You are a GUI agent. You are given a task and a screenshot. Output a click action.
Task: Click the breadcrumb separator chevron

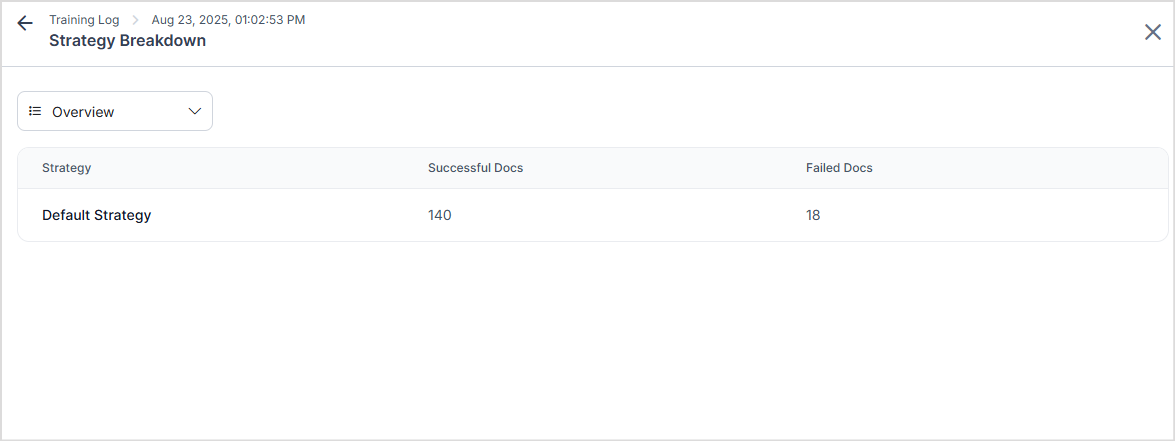pos(136,20)
